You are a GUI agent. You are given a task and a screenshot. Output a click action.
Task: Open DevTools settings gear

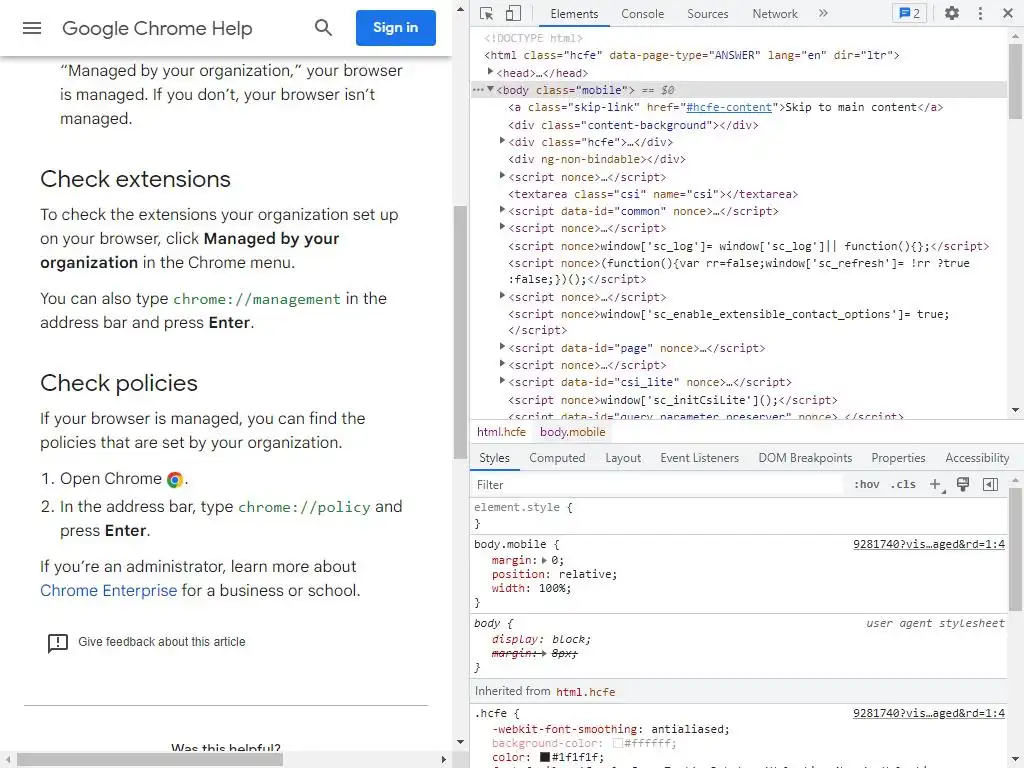(x=952, y=13)
